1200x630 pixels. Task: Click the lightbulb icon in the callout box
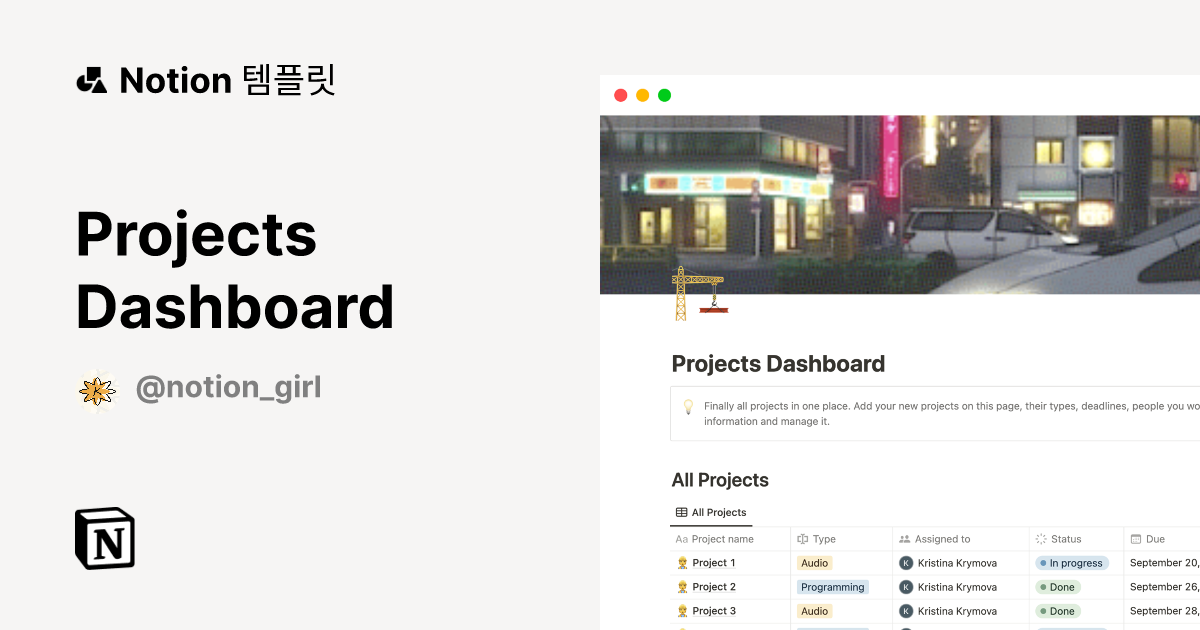pos(686,406)
